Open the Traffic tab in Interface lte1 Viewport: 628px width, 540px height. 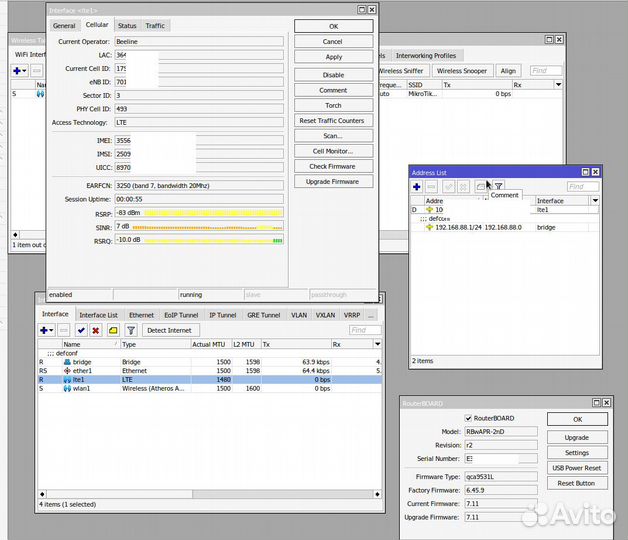point(155,25)
